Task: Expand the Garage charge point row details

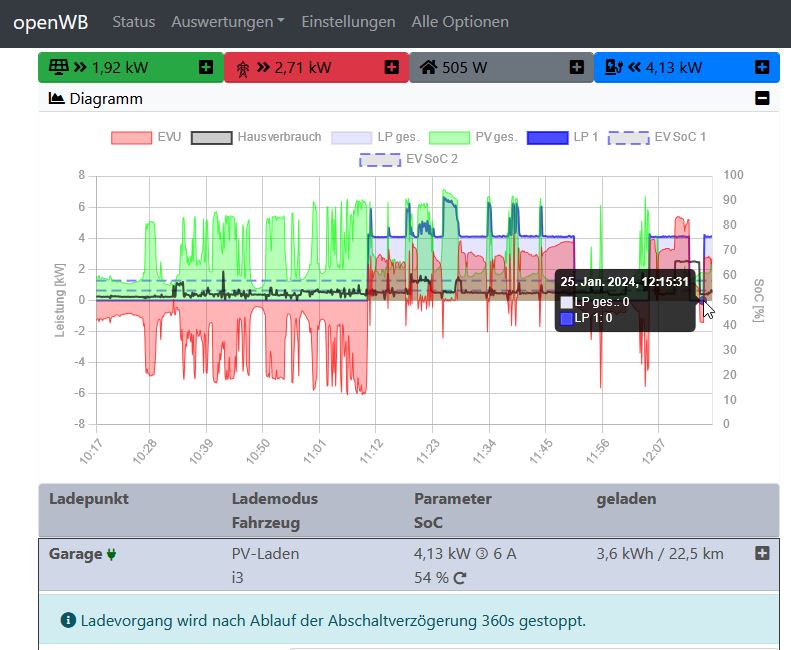Action: click(762, 553)
